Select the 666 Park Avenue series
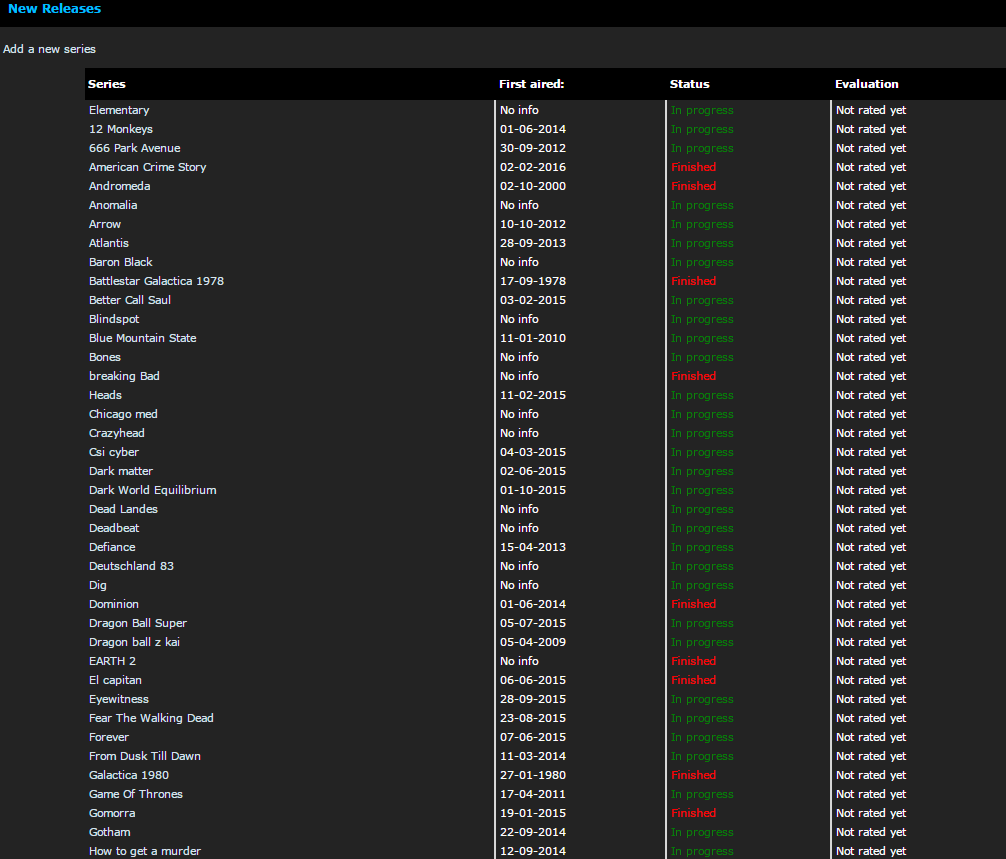The width and height of the screenshot is (1006, 859). coord(135,148)
